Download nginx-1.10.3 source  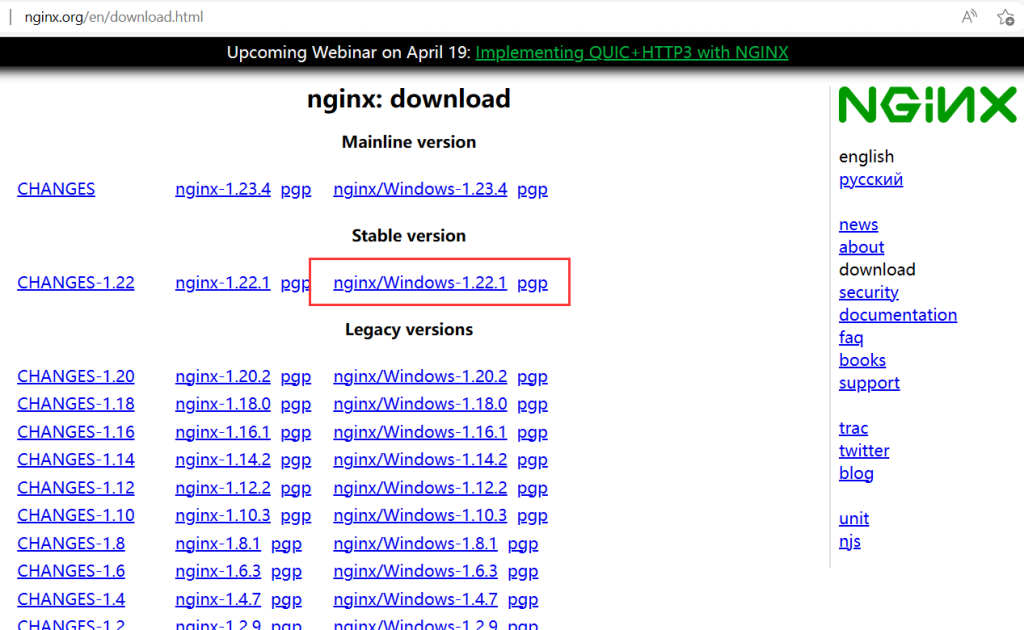pyautogui.click(x=223, y=516)
